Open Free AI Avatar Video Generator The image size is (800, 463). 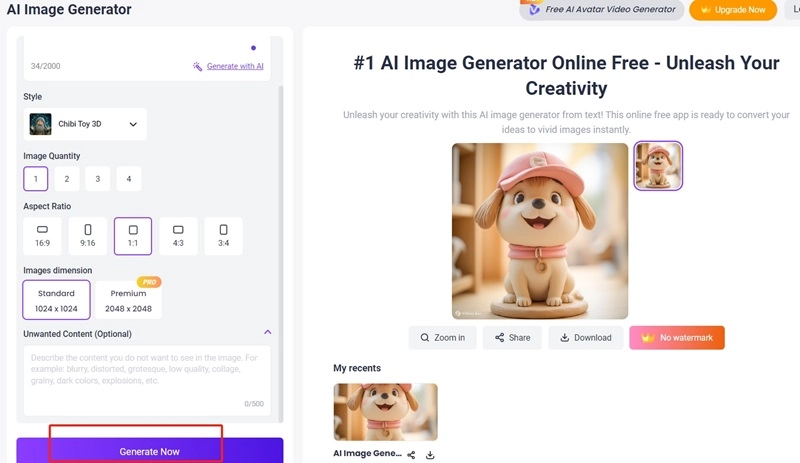602,10
